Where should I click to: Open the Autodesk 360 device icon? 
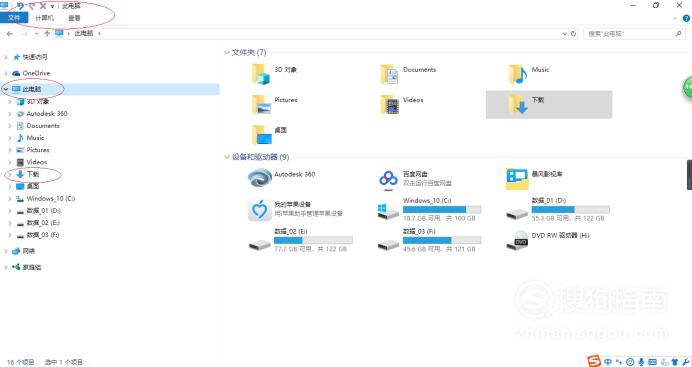tap(260, 179)
